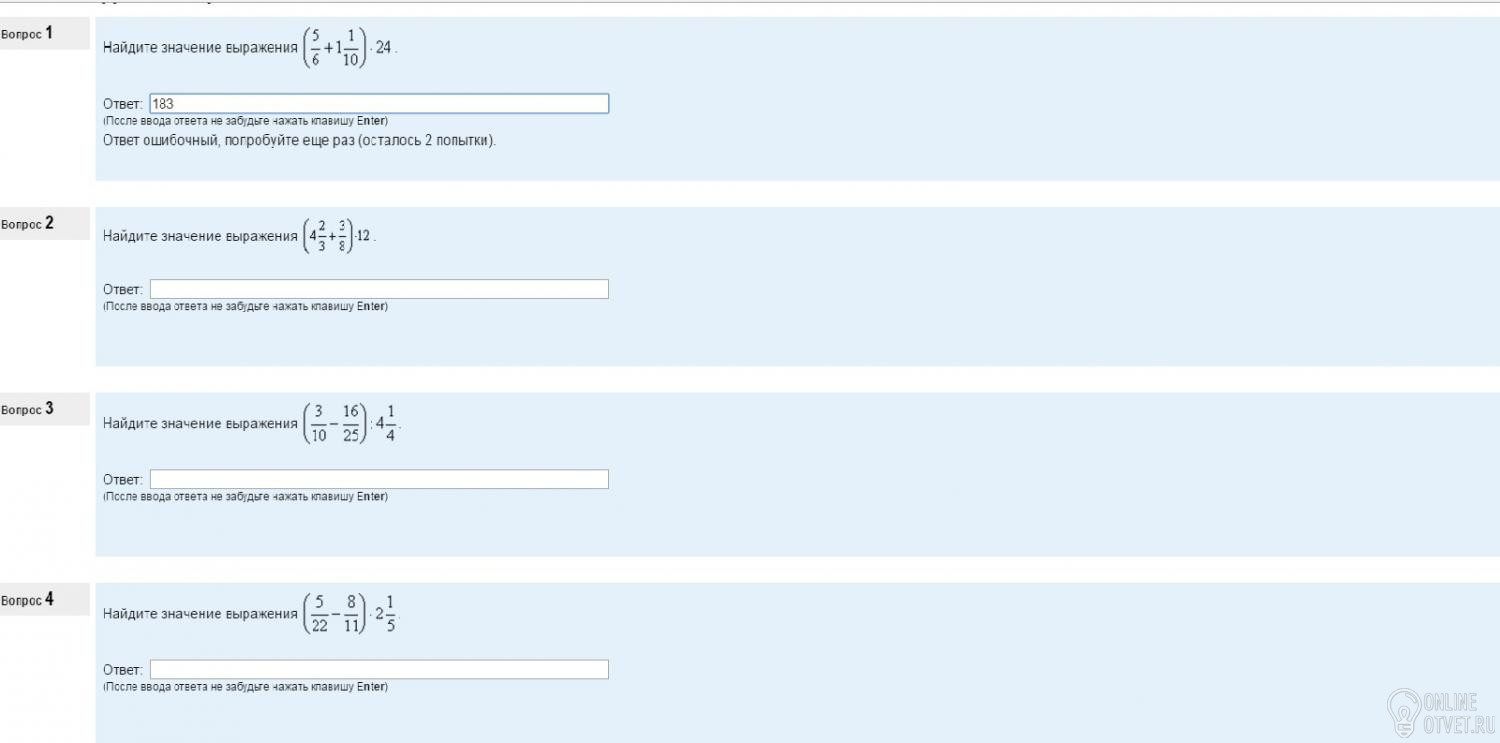Click the 'Вопрос 2' question label
This screenshot has height=743, width=1500.
click(x=27, y=224)
